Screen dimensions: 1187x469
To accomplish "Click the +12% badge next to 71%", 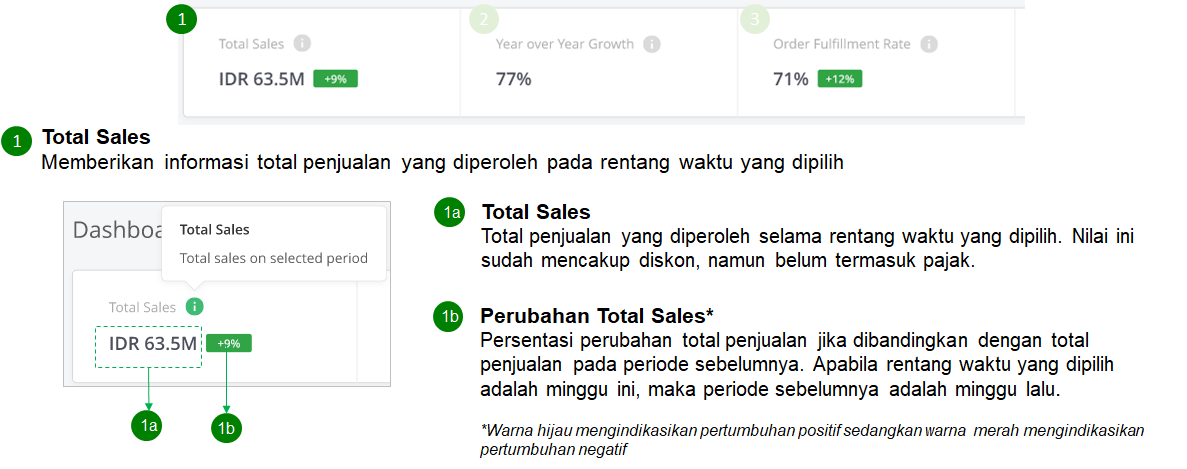I will click(x=840, y=79).
